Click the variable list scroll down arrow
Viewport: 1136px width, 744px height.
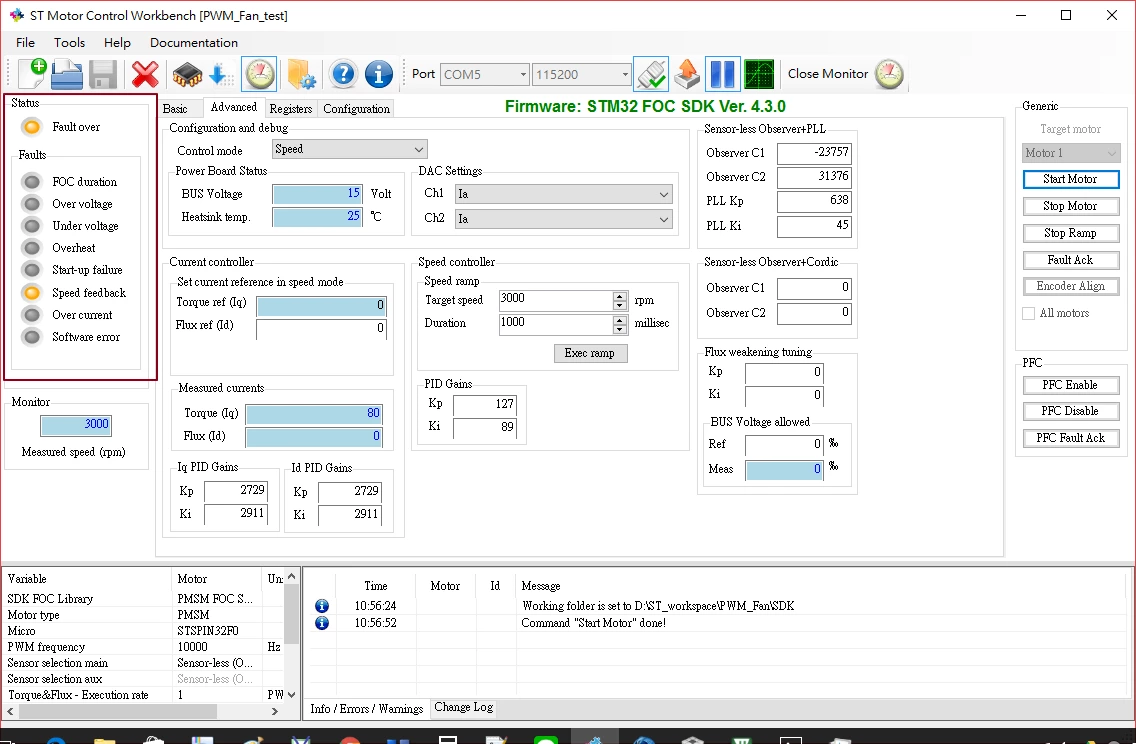[291, 694]
